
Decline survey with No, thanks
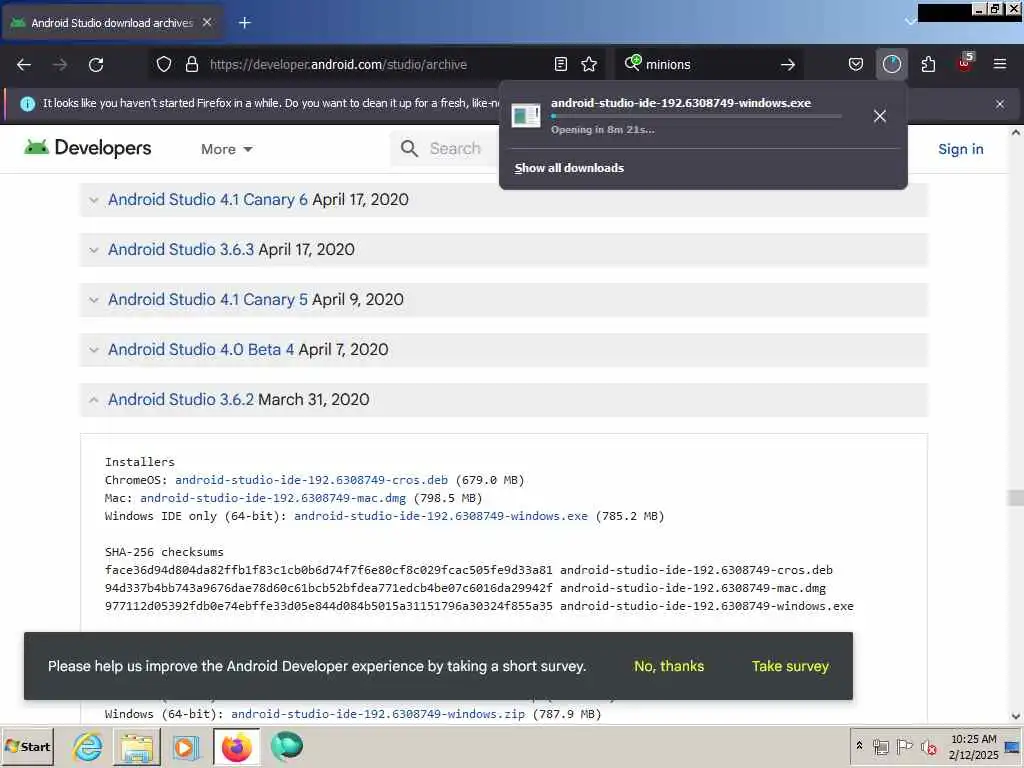(x=669, y=666)
